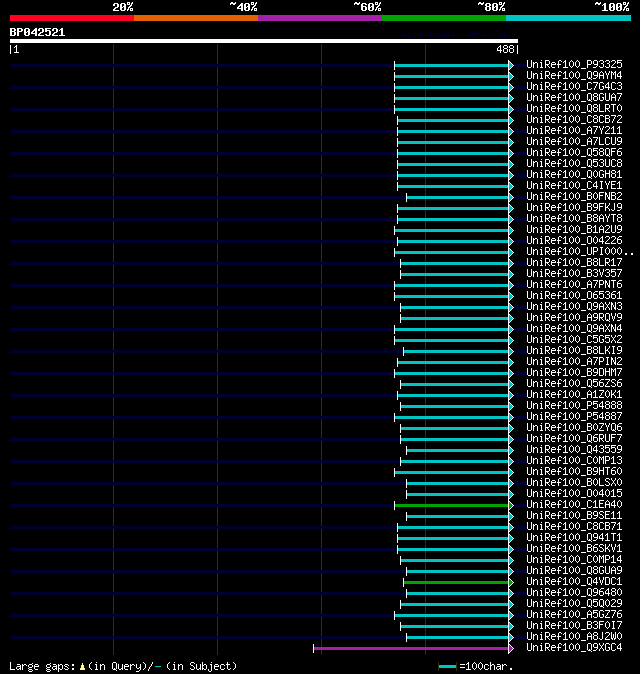
Task: Select hit label UniRef100_A8J2W0
Action: tap(574, 637)
